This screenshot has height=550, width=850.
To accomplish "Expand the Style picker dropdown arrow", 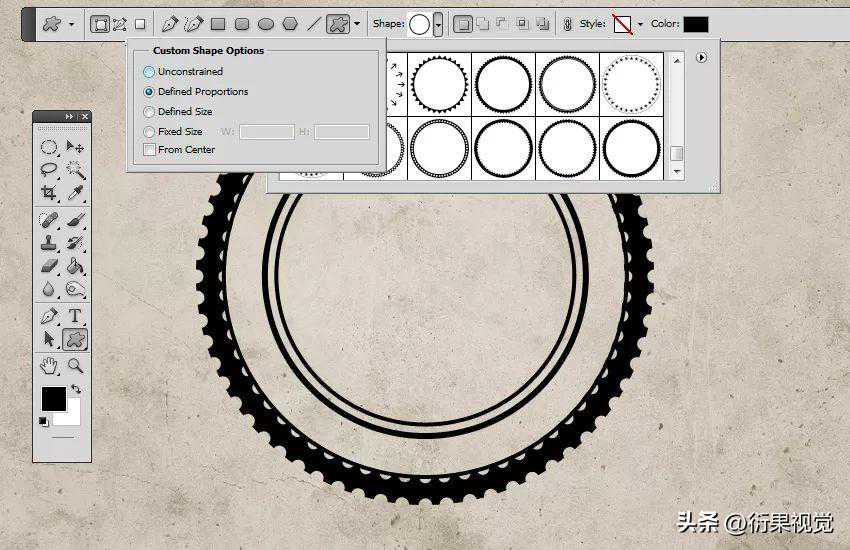I will point(640,24).
